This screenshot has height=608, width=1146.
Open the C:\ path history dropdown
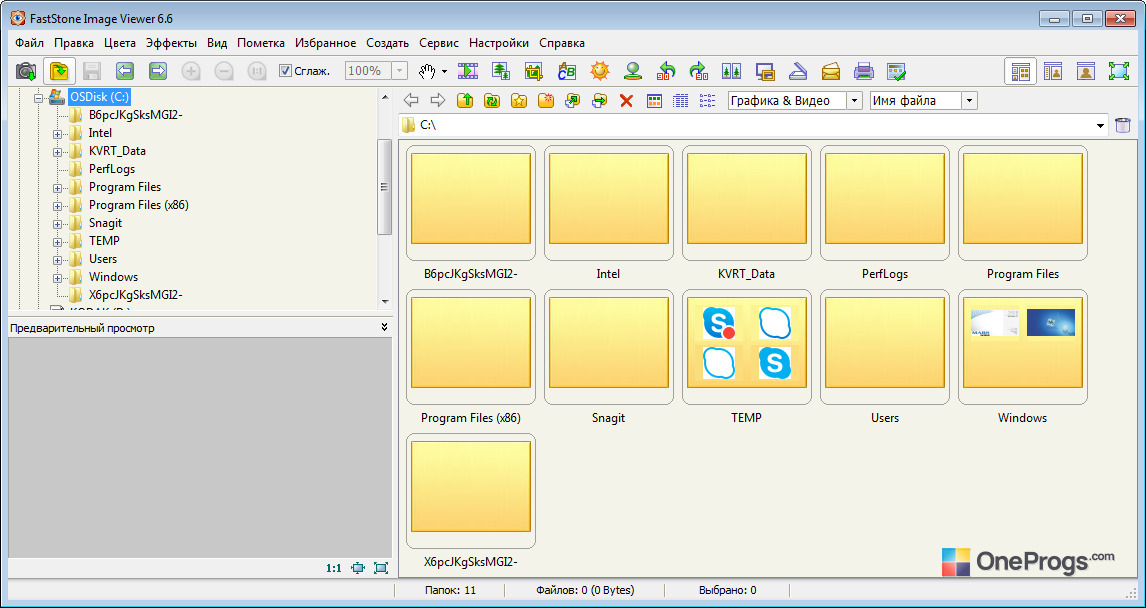[1101, 126]
